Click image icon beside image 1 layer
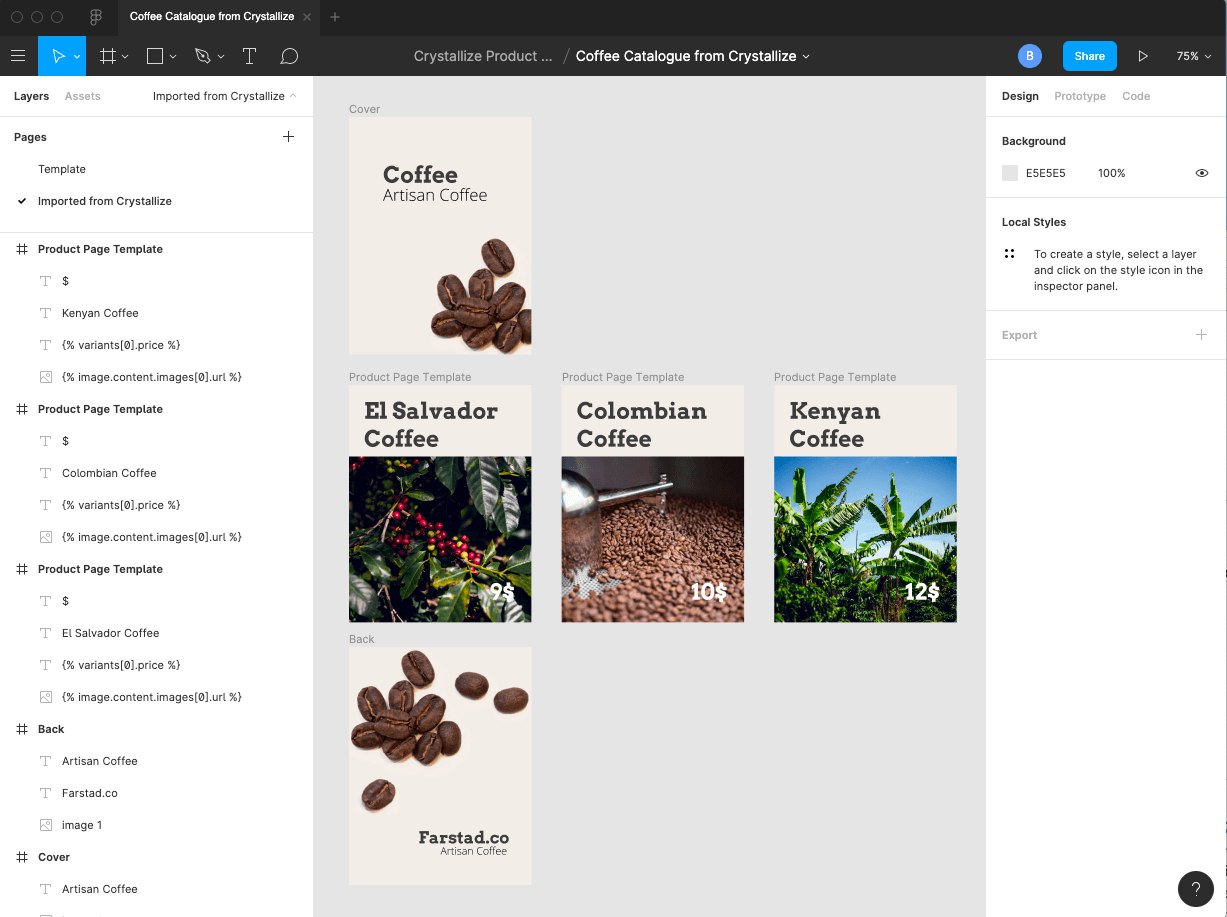 point(45,825)
